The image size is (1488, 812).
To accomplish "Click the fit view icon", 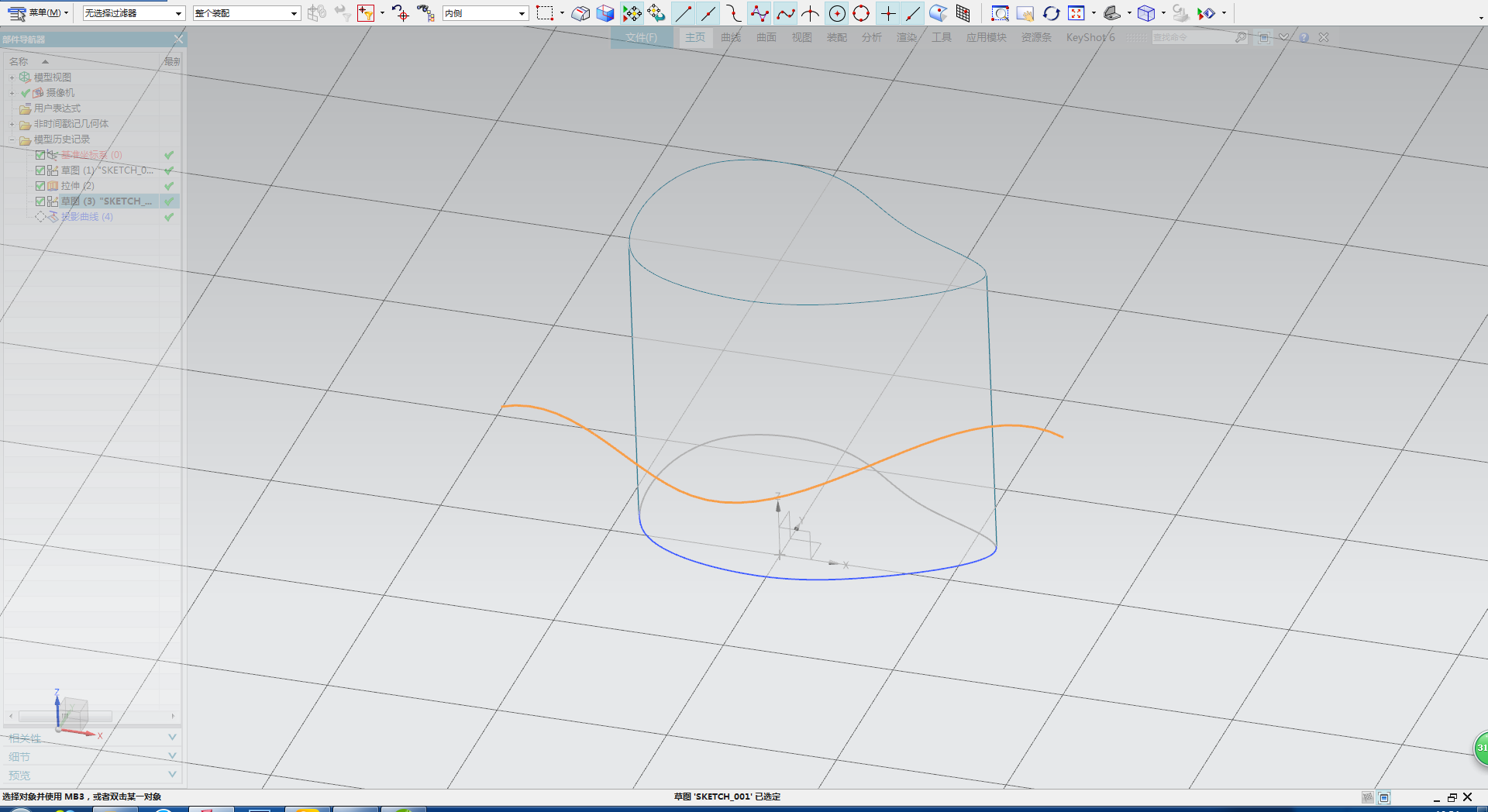I will [1076, 13].
